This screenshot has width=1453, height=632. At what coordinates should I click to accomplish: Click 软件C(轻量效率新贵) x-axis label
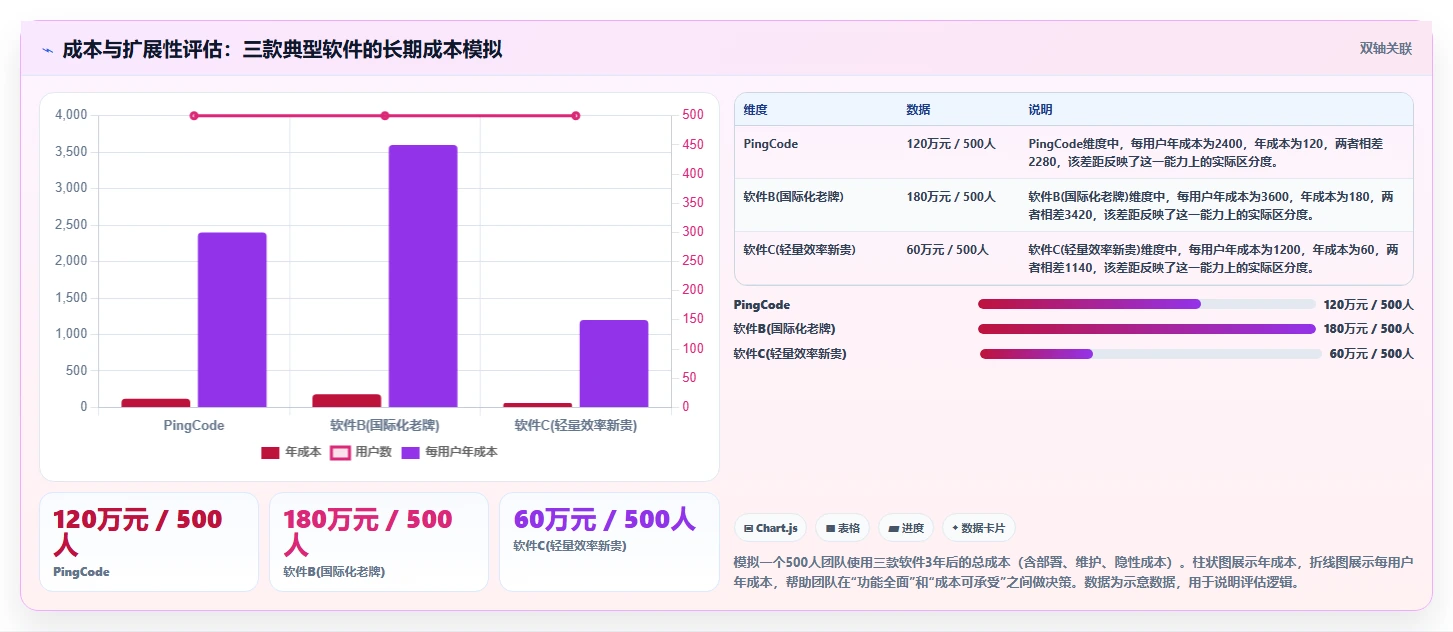576,425
